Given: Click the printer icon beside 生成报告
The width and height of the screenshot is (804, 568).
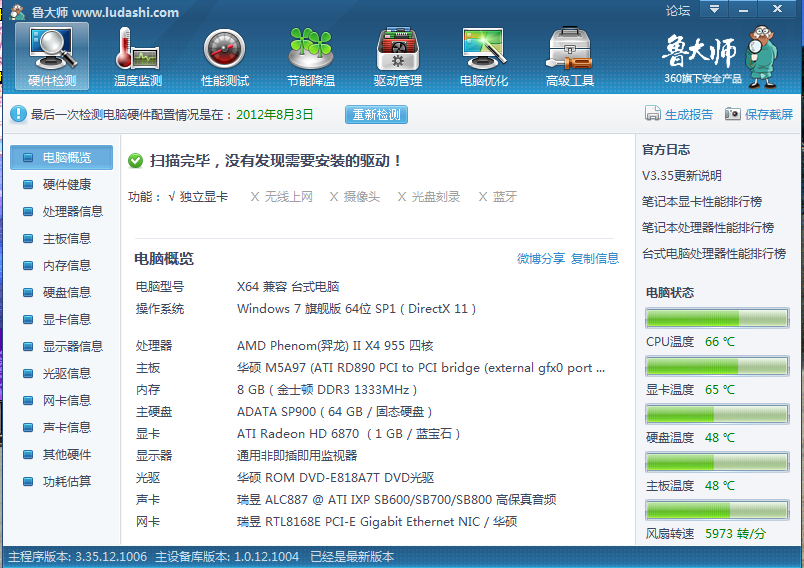Looking at the screenshot, I should [652, 113].
